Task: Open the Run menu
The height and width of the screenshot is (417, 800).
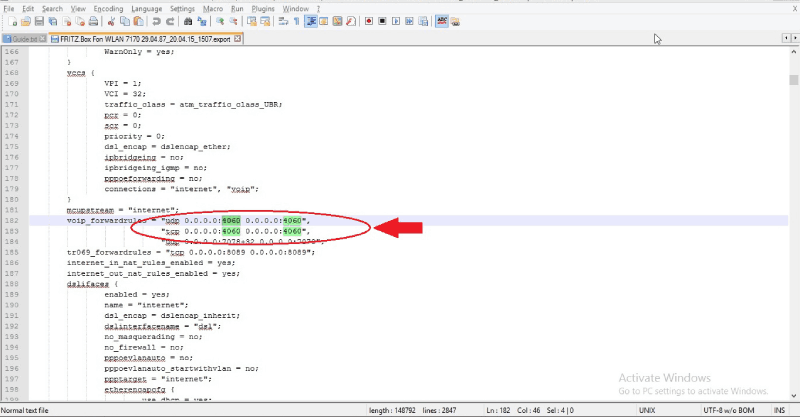Action: click(x=237, y=9)
